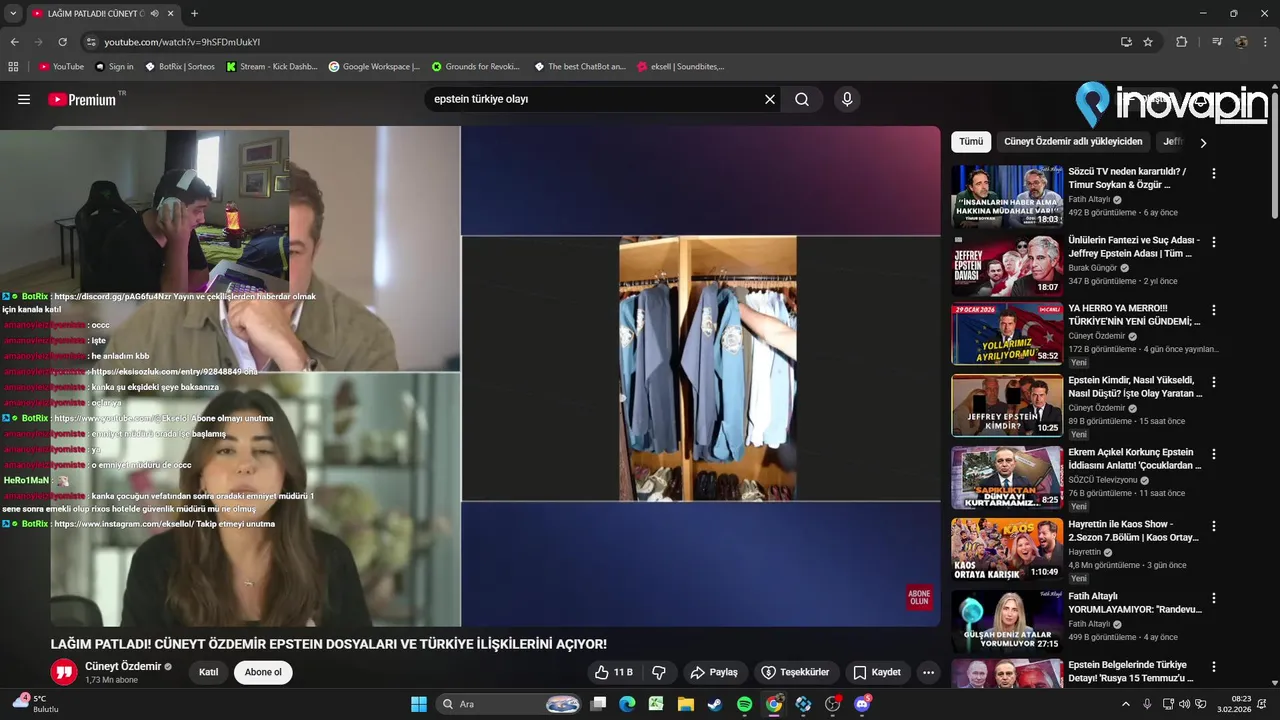
Task: Open Cüneyt Özdemir channel name link
Action: (x=123, y=666)
